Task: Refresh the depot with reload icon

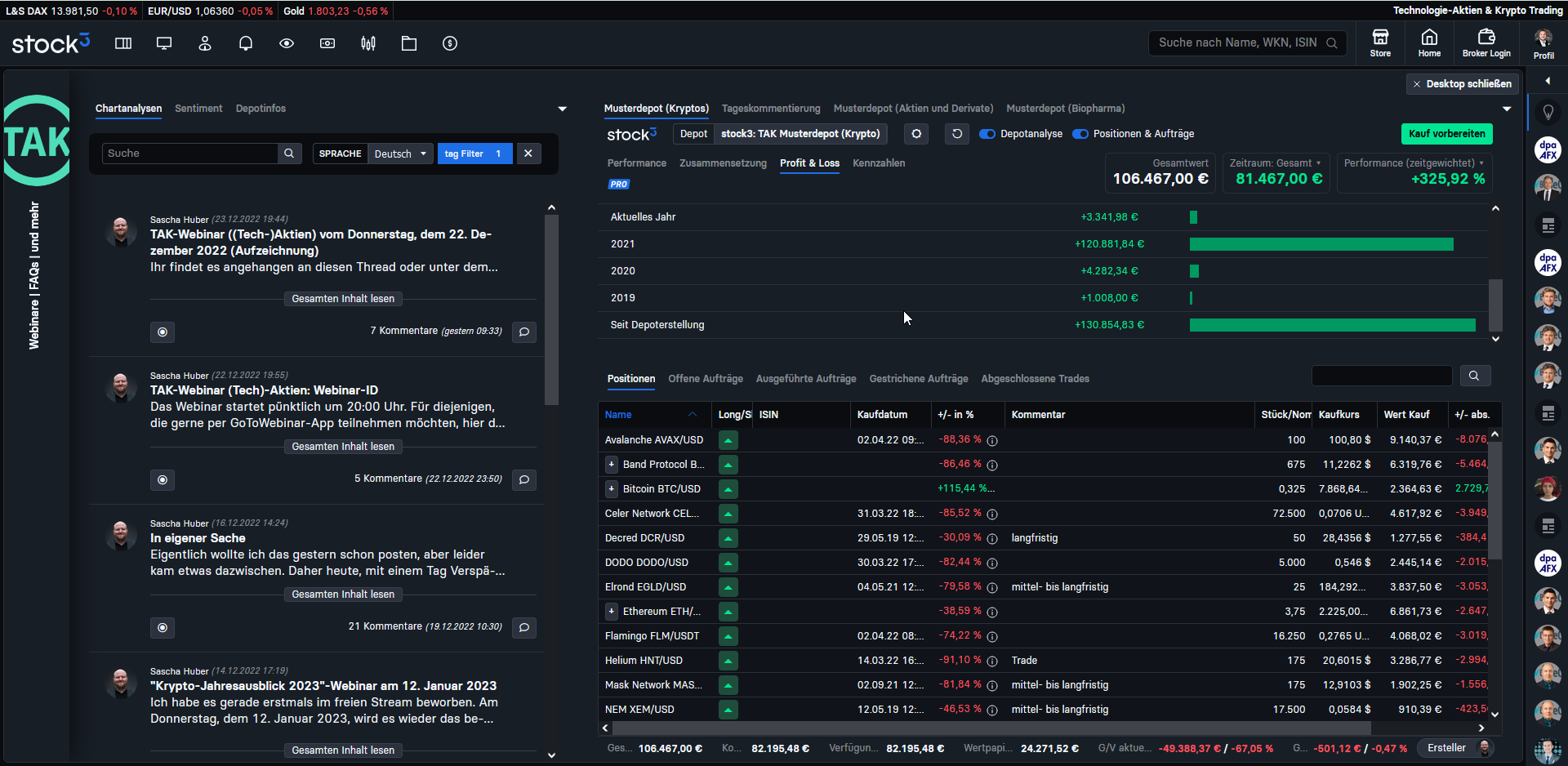Action: click(x=957, y=134)
